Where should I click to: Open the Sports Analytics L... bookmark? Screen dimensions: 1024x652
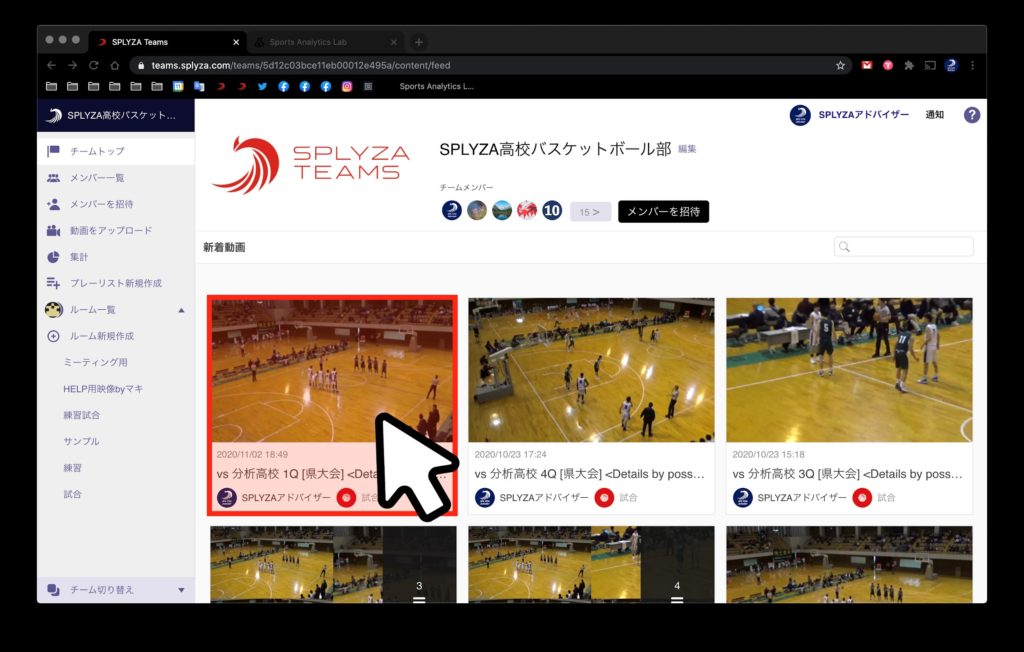click(x=436, y=86)
